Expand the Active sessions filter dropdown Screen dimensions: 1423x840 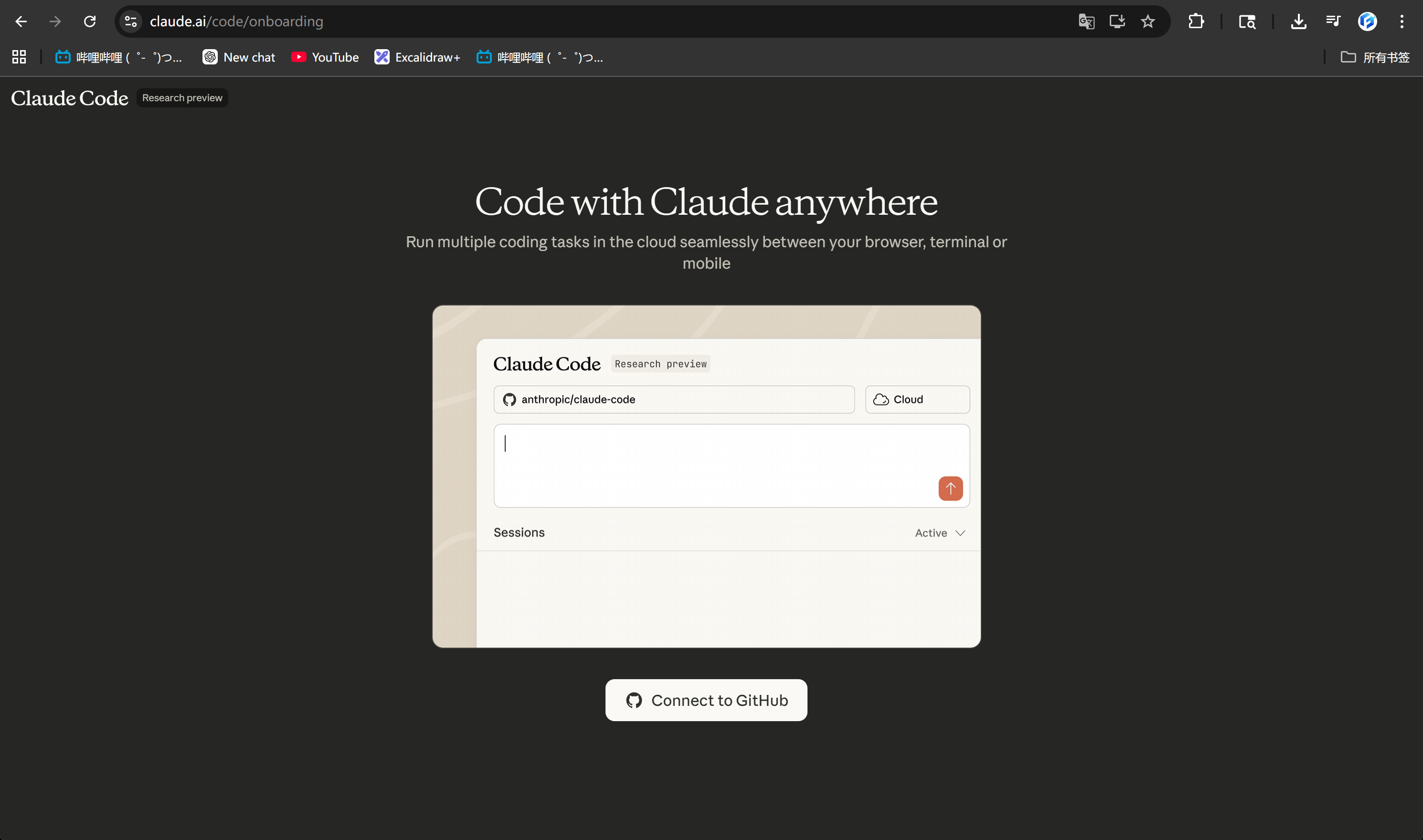coord(940,533)
